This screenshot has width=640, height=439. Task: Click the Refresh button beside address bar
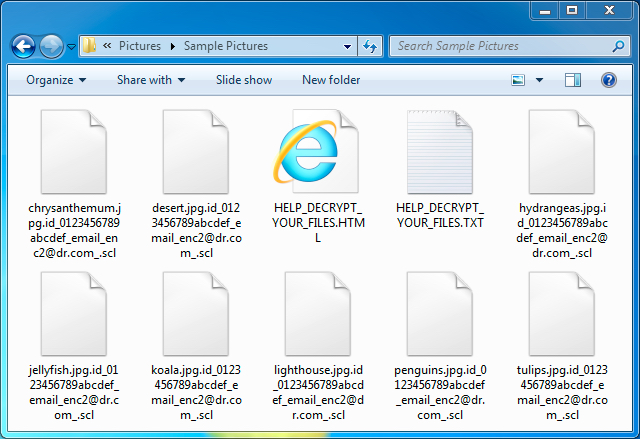369,46
